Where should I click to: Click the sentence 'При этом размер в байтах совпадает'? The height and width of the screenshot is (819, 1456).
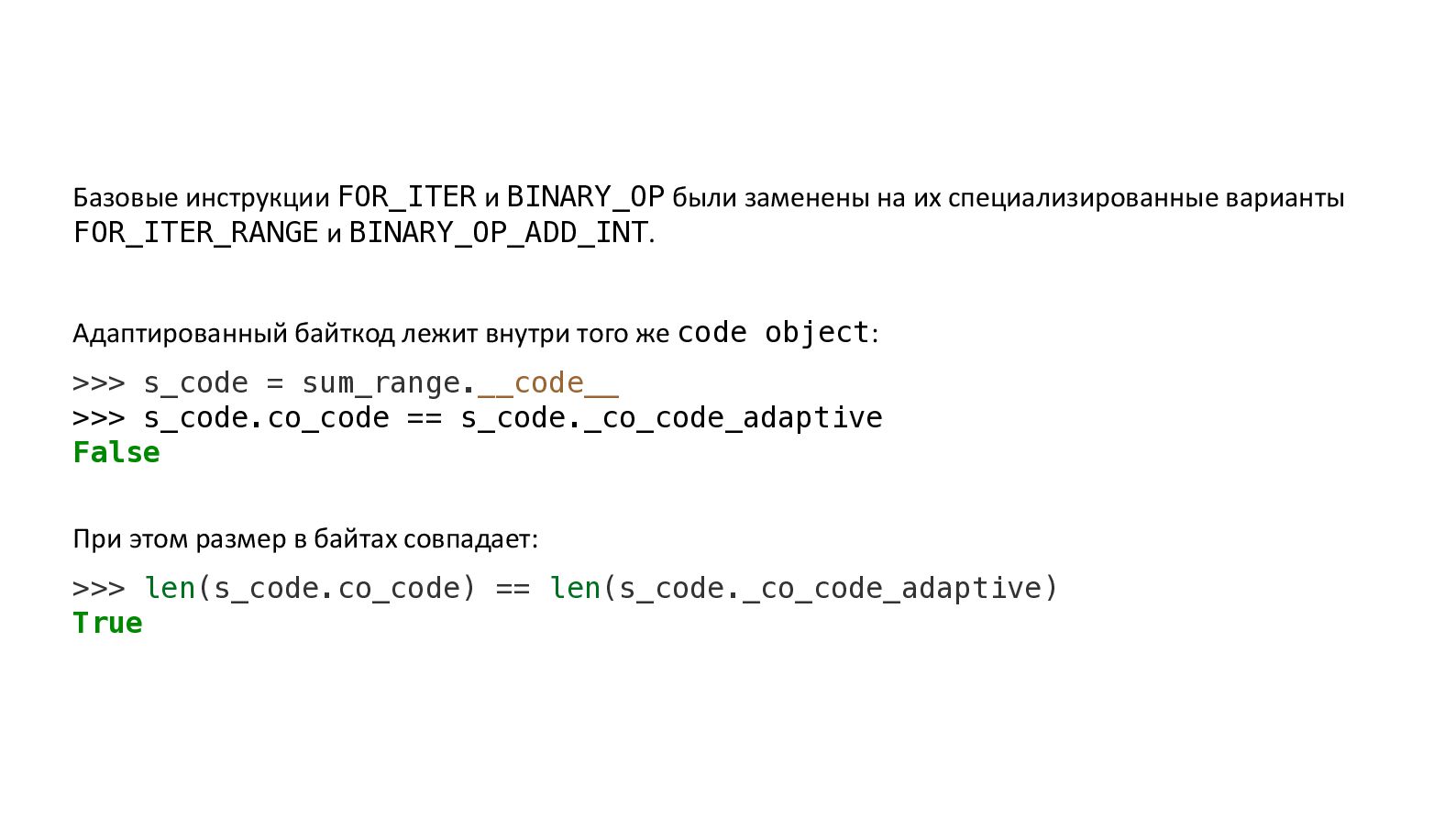(x=303, y=539)
